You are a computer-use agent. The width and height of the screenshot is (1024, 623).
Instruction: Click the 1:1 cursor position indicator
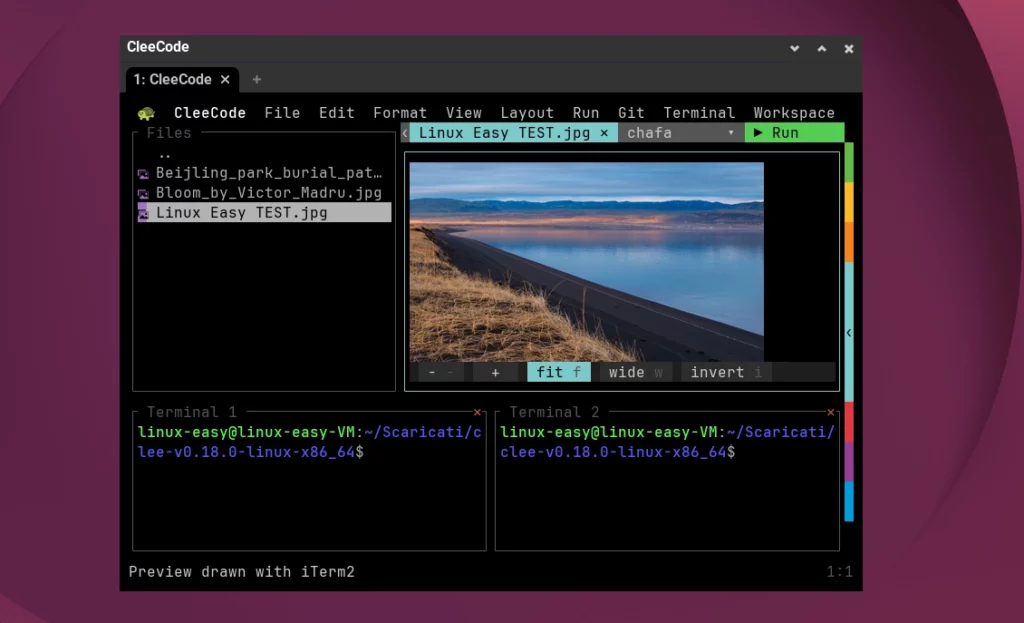839,572
